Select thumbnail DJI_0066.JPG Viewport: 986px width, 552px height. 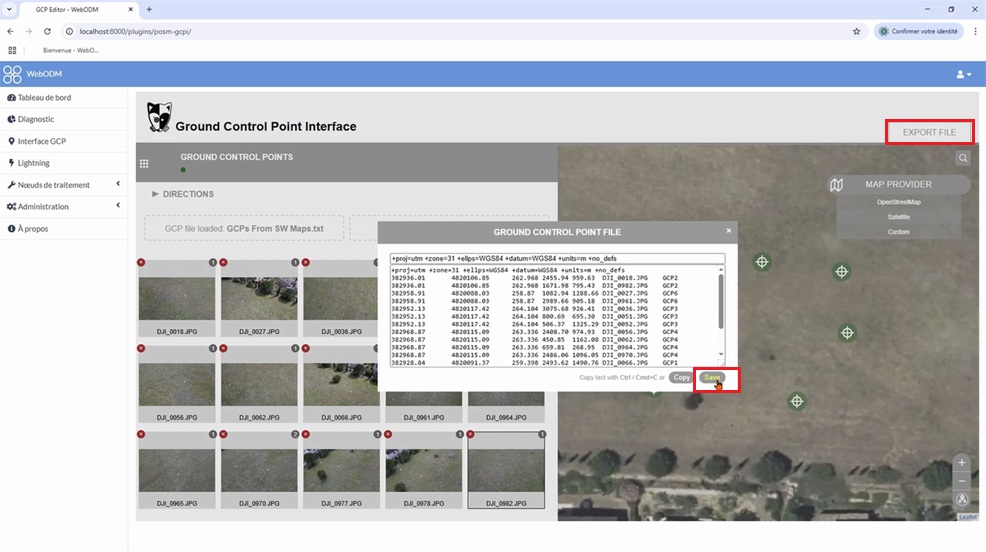[341, 384]
